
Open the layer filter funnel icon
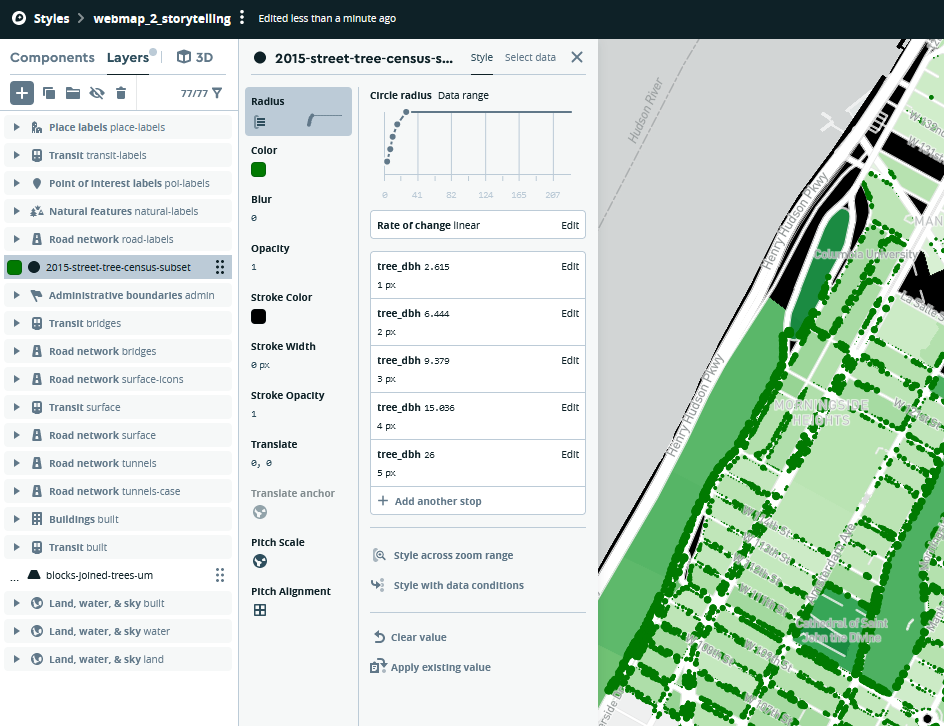tap(217, 93)
